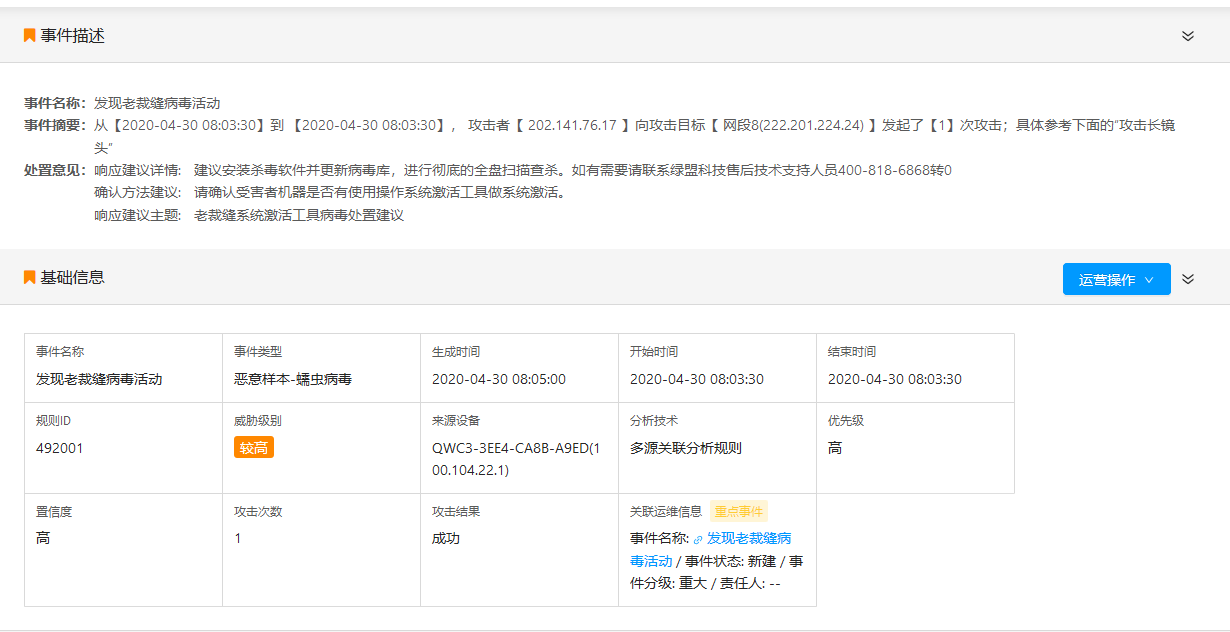Collapse the 事件描述 section with double chevron

[x=1188, y=36]
